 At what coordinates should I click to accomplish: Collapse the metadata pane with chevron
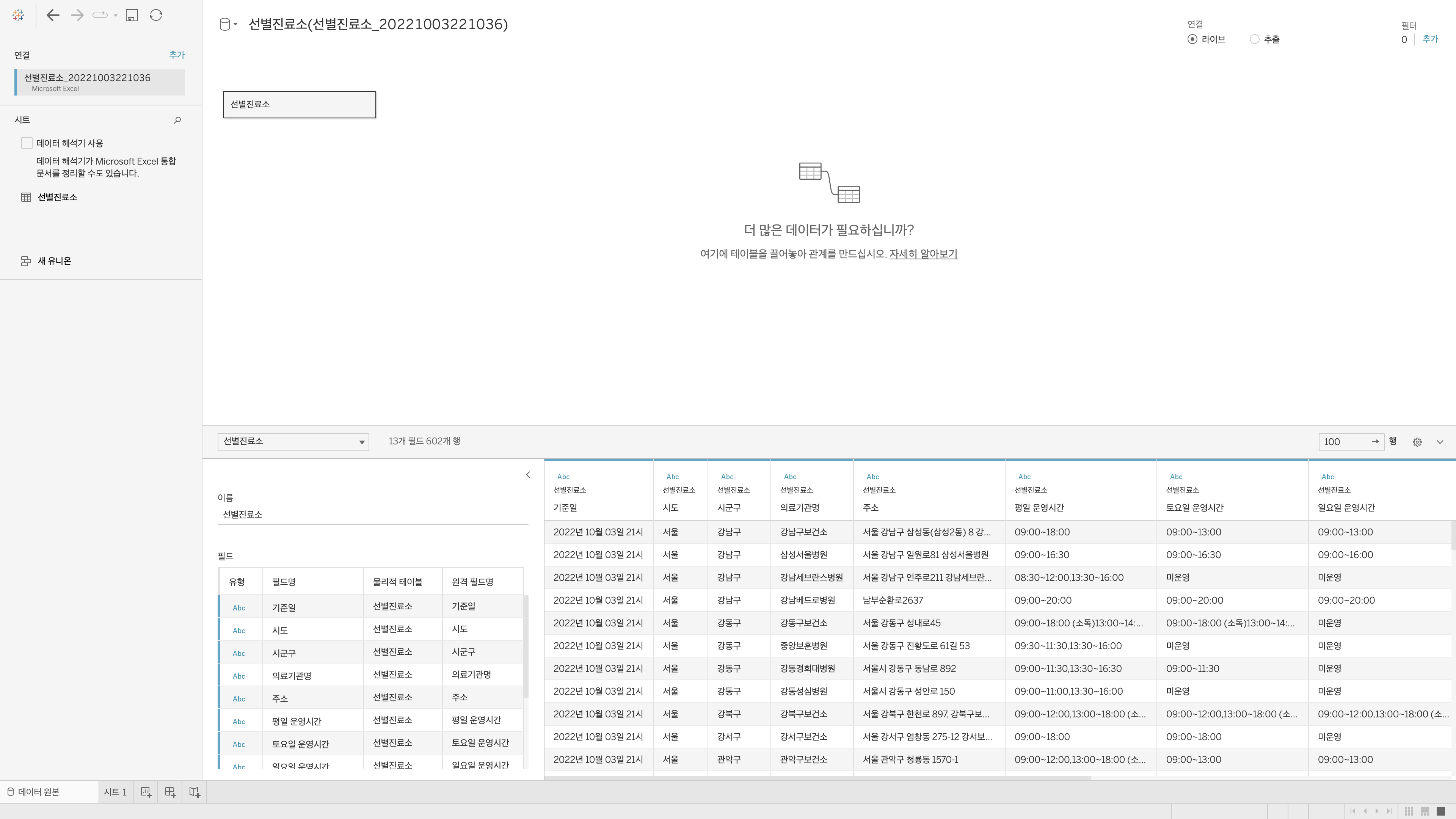pos(528,475)
